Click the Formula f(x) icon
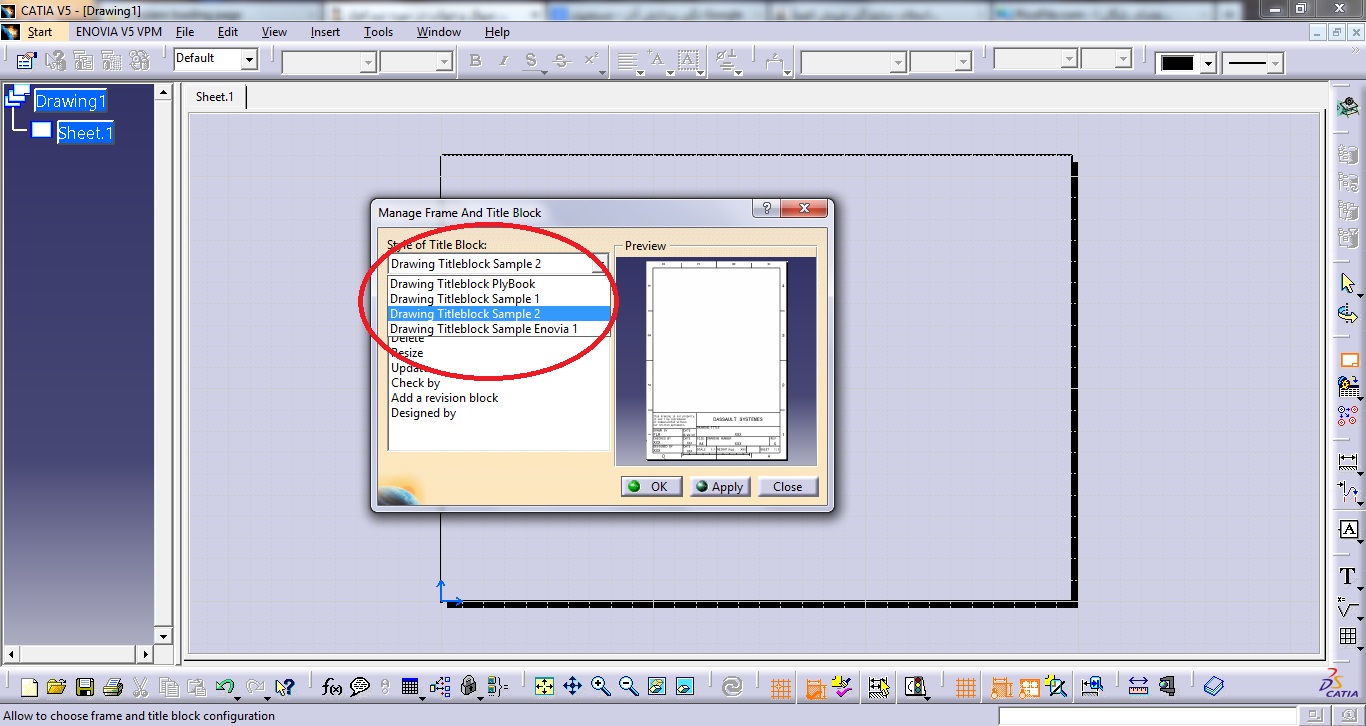This screenshot has width=1366, height=726. pos(332,686)
